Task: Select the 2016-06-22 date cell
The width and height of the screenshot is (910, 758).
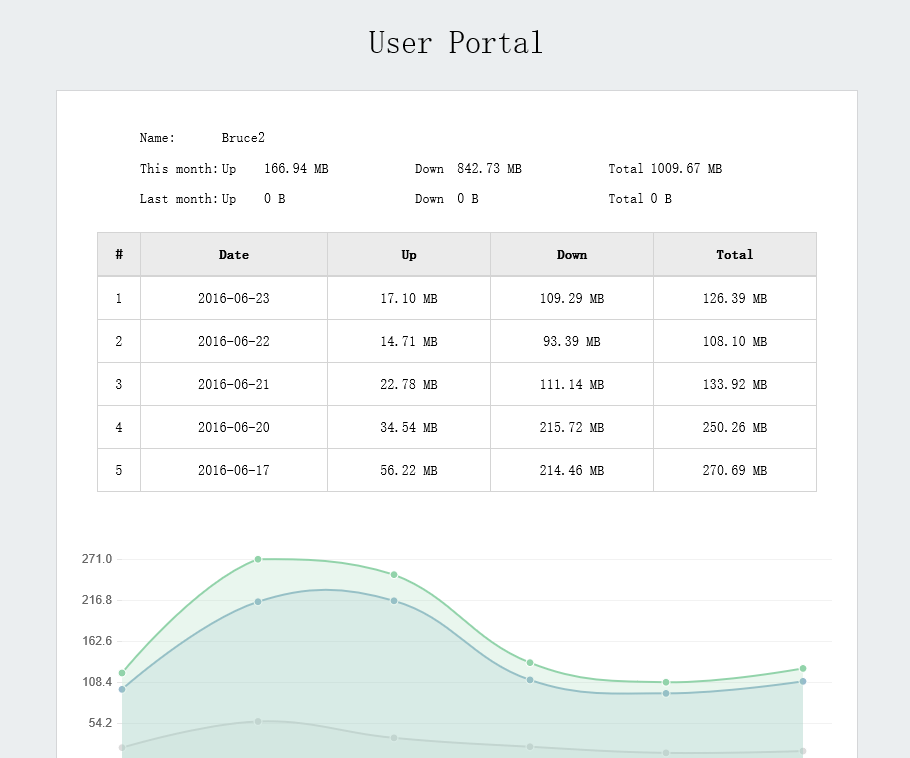Action: click(x=234, y=341)
